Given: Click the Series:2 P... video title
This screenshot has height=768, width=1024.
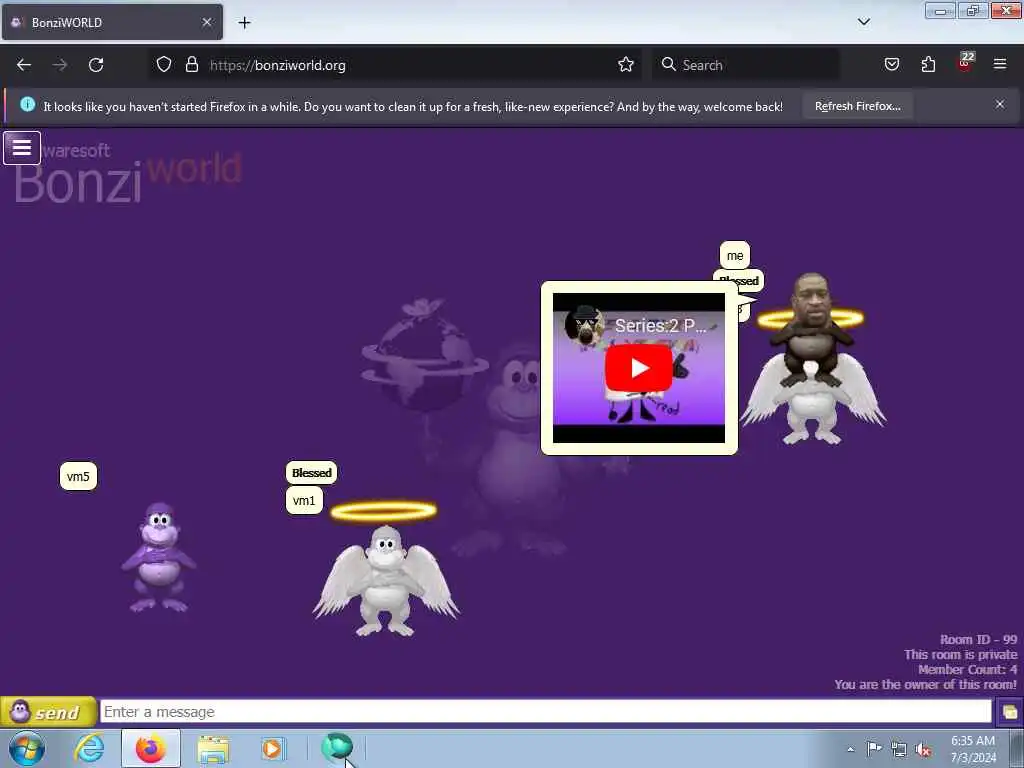Looking at the screenshot, I should coord(660,326).
